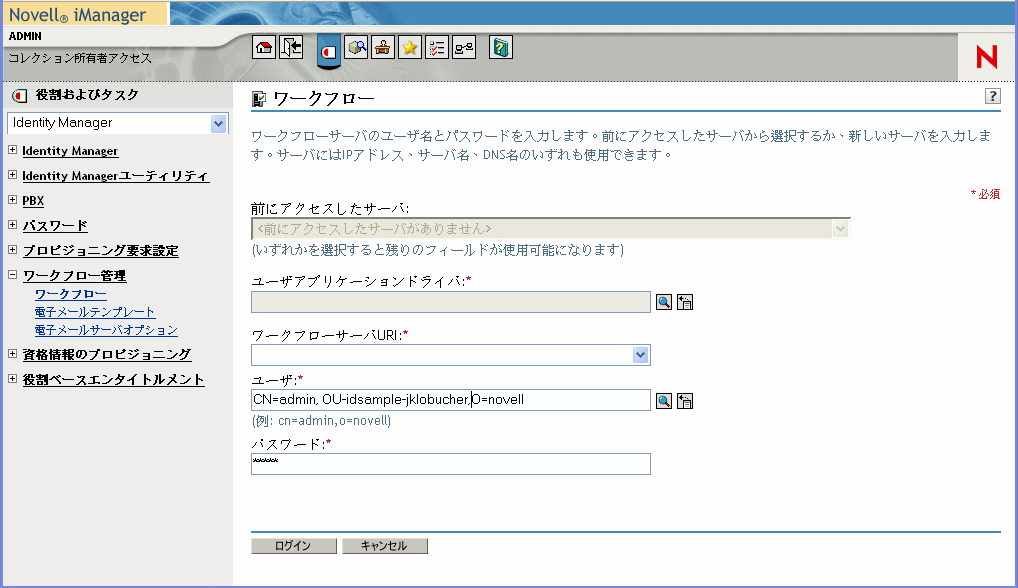This screenshot has height=588, width=1018.
Task: Open object history icon beside ユーザアプリケーションドライバ field
Action: point(686,303)
